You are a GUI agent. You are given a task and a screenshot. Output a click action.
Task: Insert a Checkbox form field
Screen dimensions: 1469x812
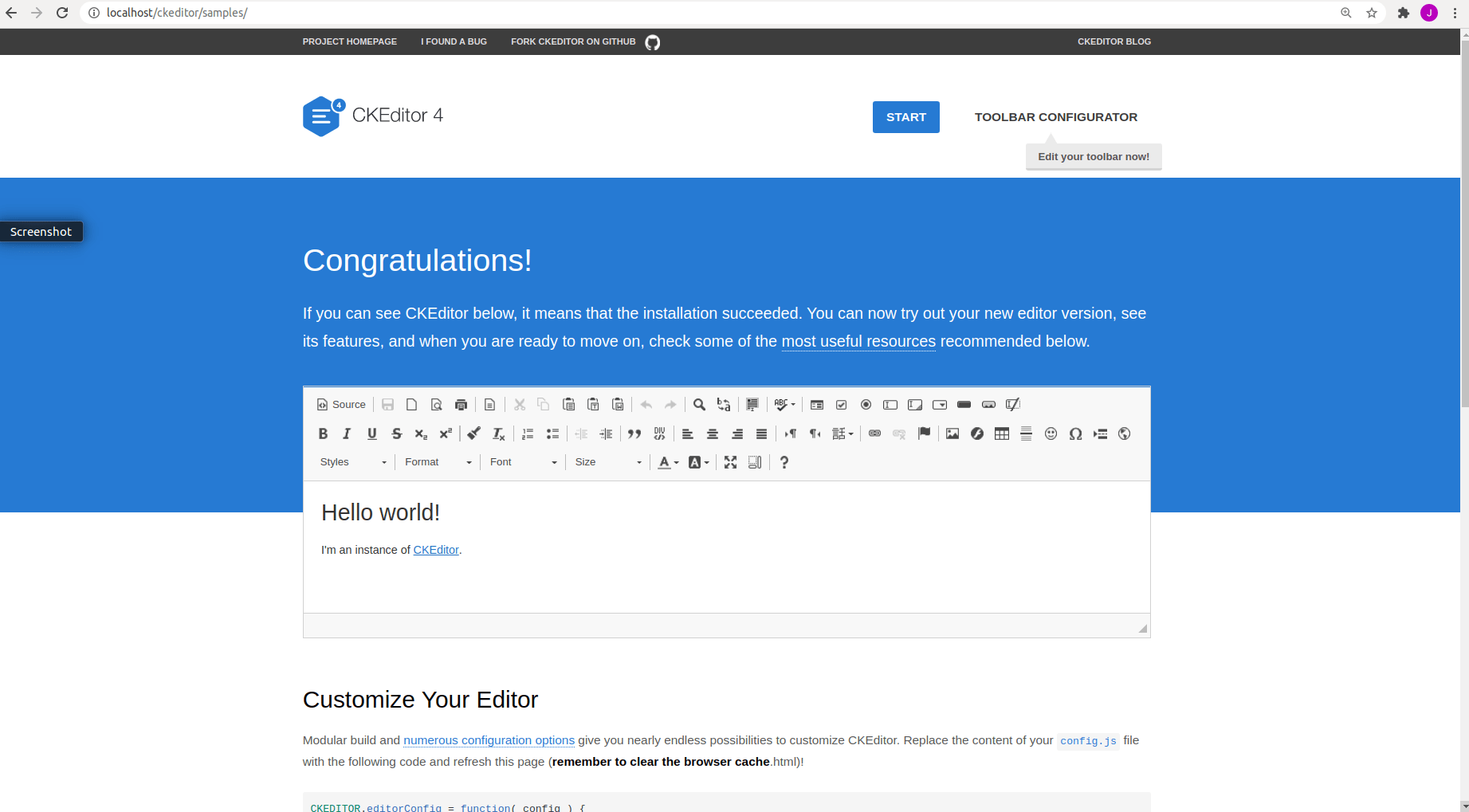tap(842, 405)
